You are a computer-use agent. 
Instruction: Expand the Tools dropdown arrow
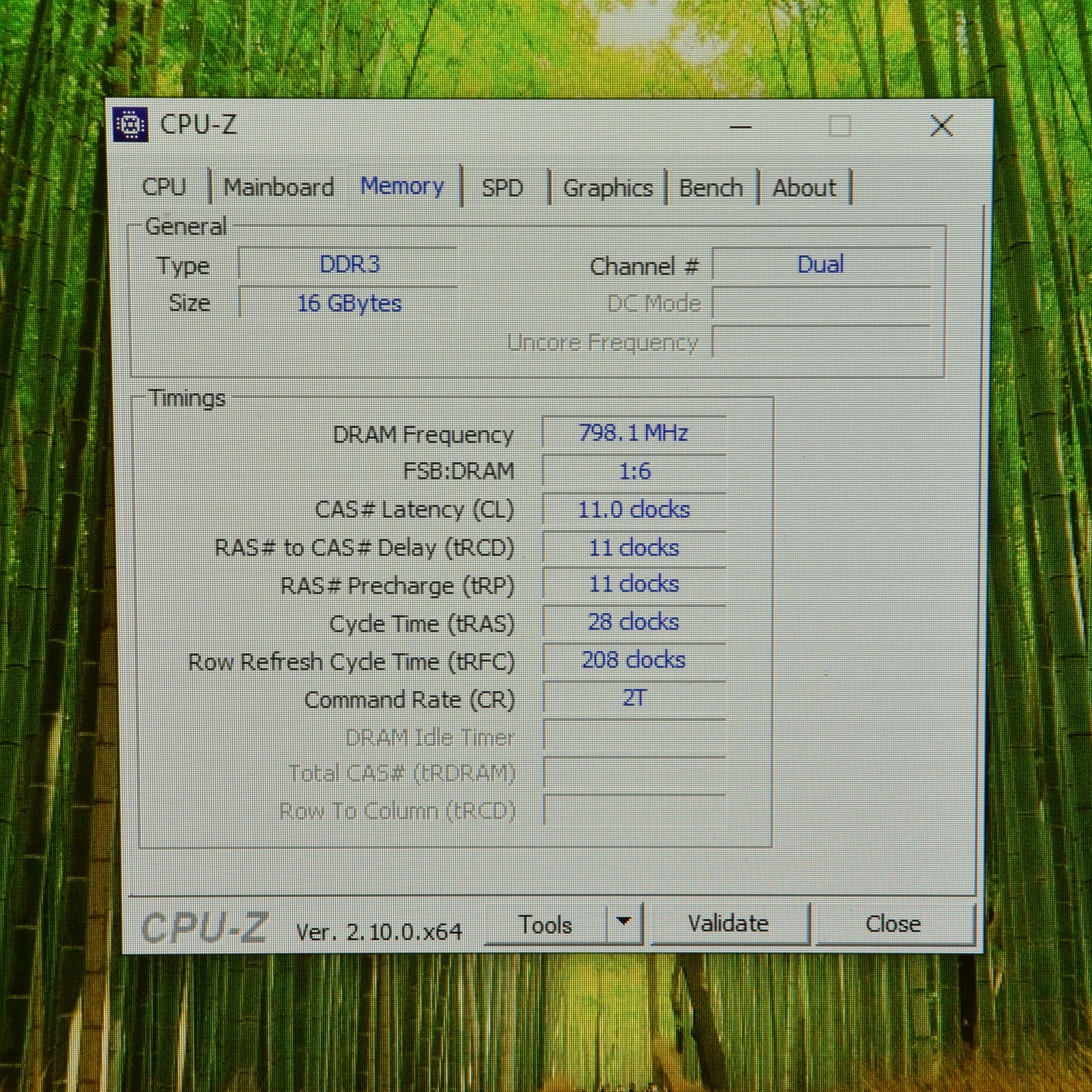[623, 923]
